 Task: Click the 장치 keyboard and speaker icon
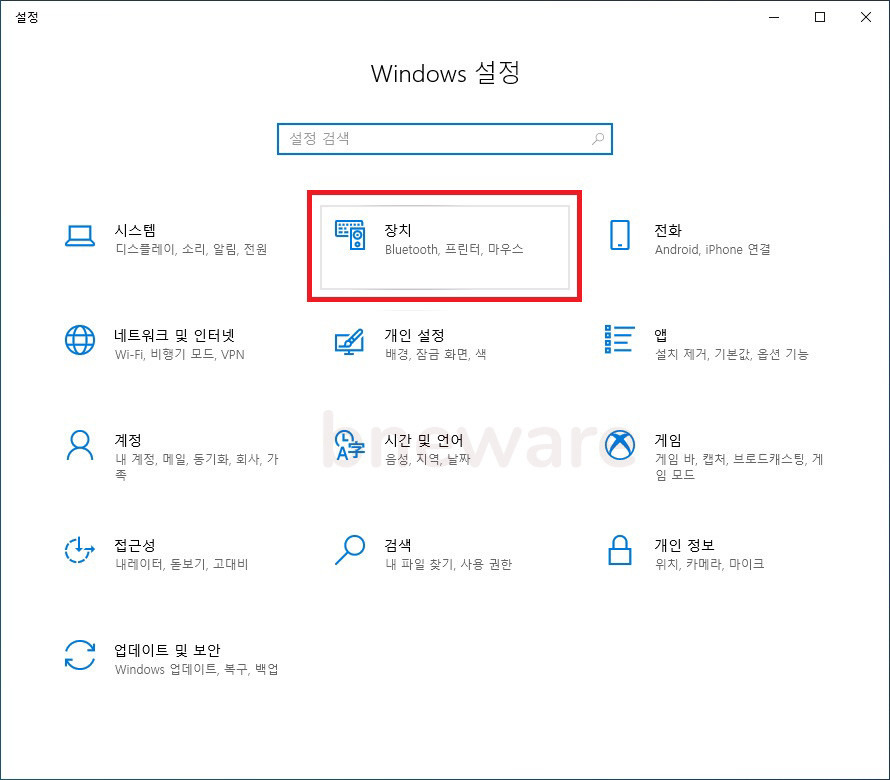click(350, 235)
